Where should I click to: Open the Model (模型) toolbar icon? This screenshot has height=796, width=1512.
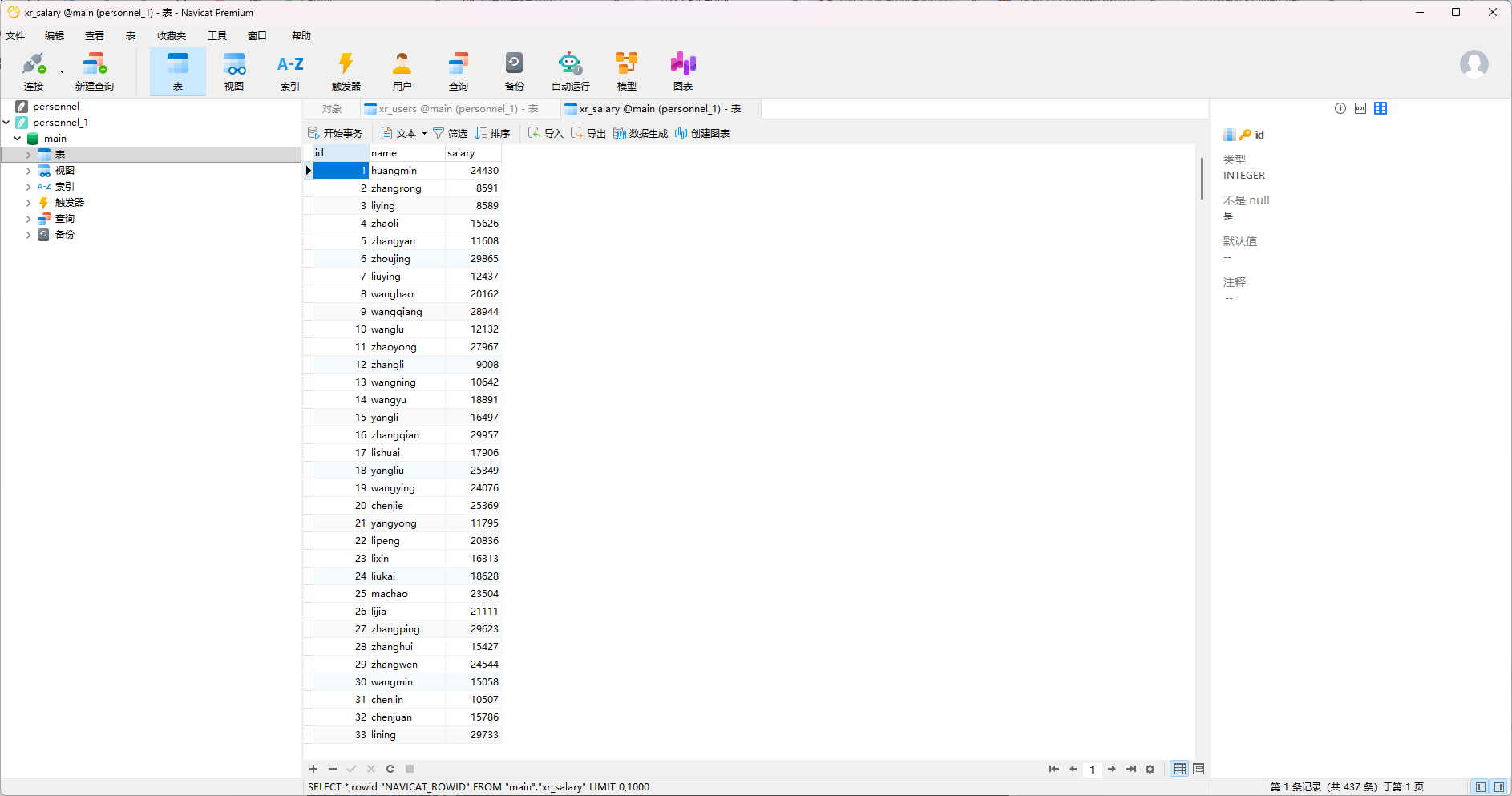click(x=626, y=71)
